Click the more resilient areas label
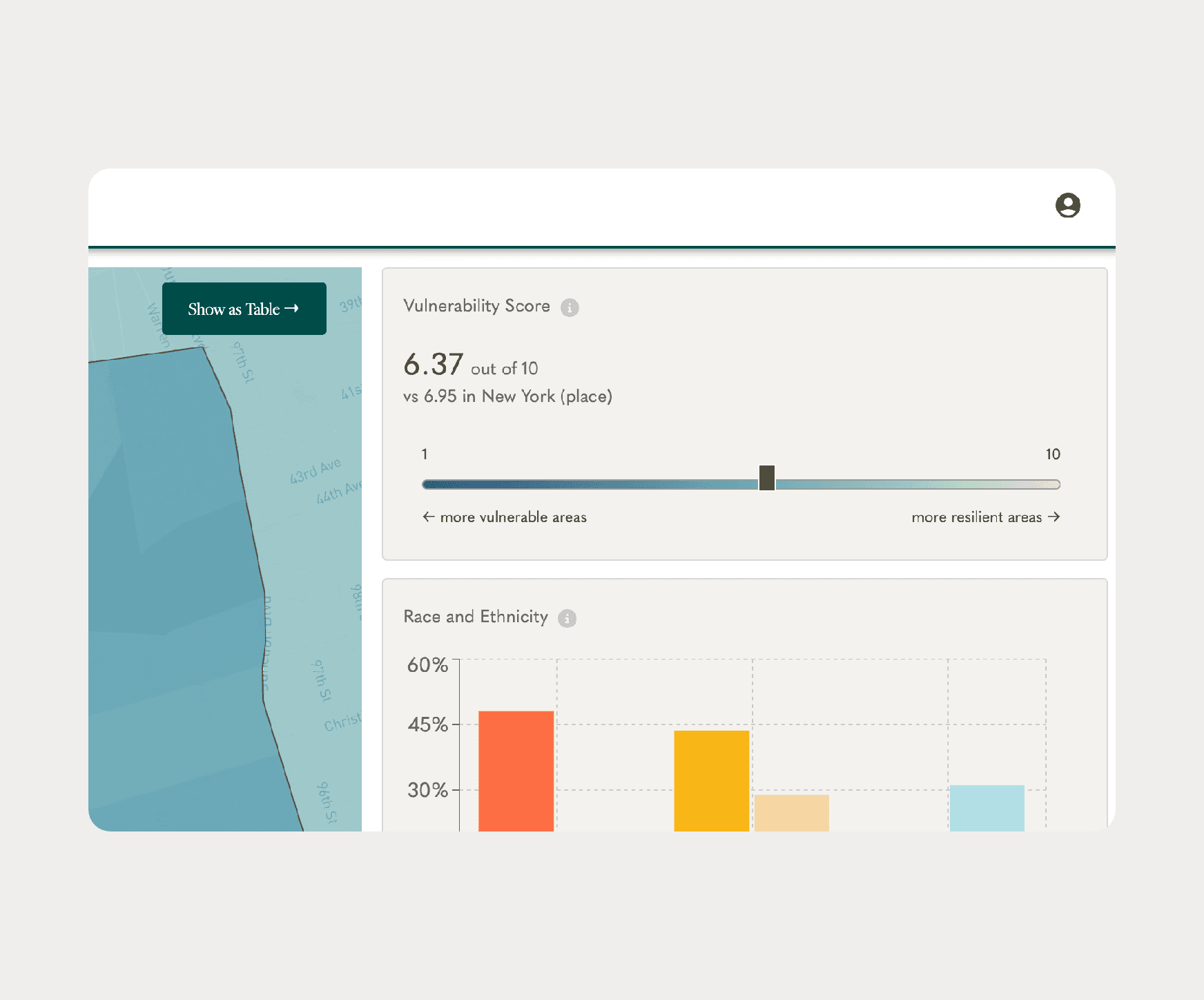This screenshot has height=1000, width=1204. coord(977,517)
